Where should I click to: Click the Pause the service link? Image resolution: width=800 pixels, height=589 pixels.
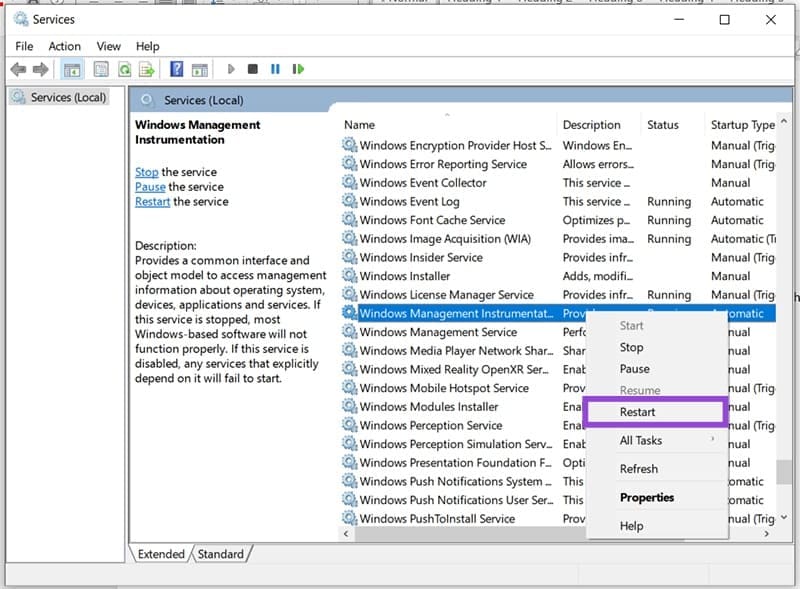[x=150, y=186]
